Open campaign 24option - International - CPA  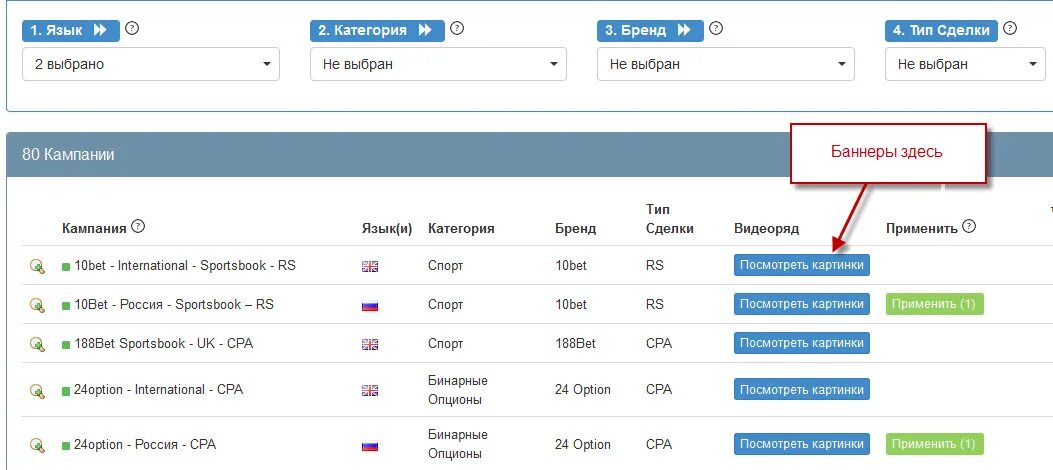[x=158, y=389]
